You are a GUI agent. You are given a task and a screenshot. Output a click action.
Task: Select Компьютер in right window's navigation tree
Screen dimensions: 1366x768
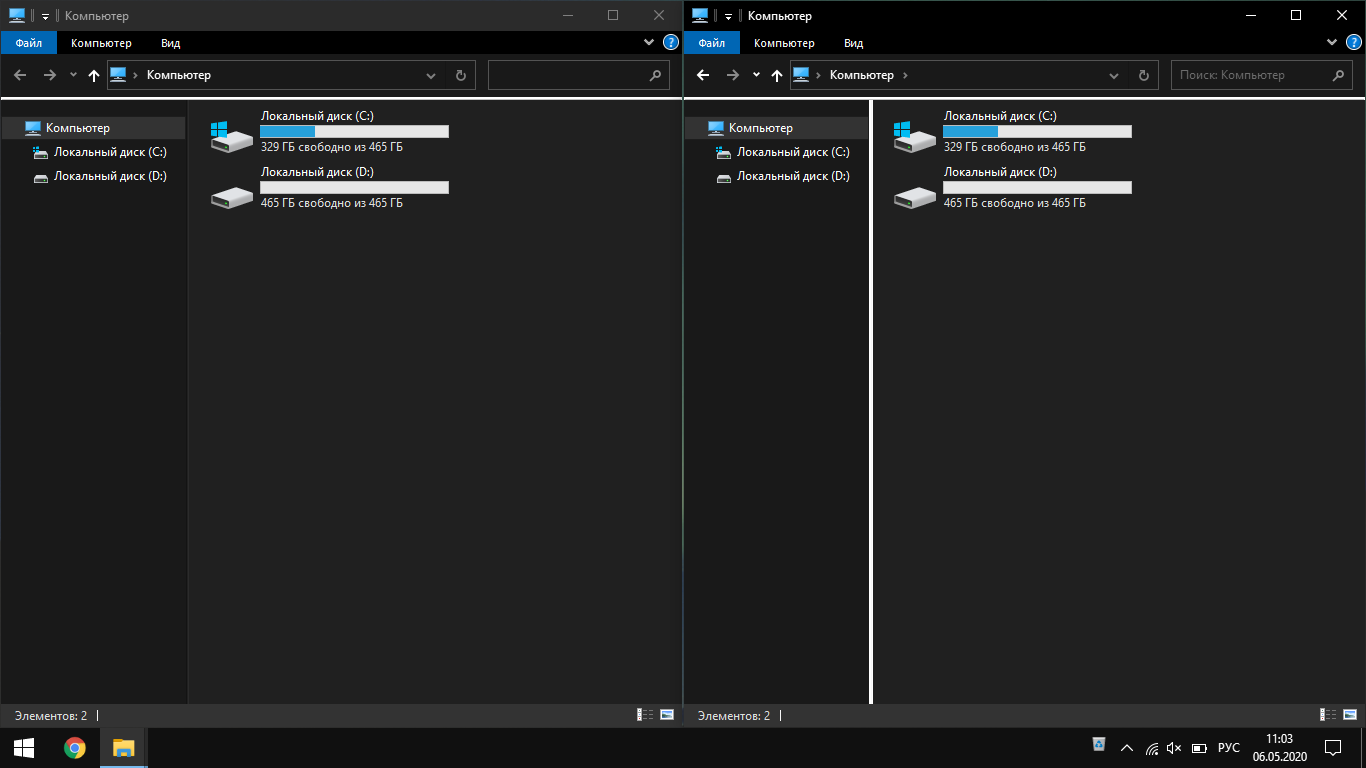776,128
